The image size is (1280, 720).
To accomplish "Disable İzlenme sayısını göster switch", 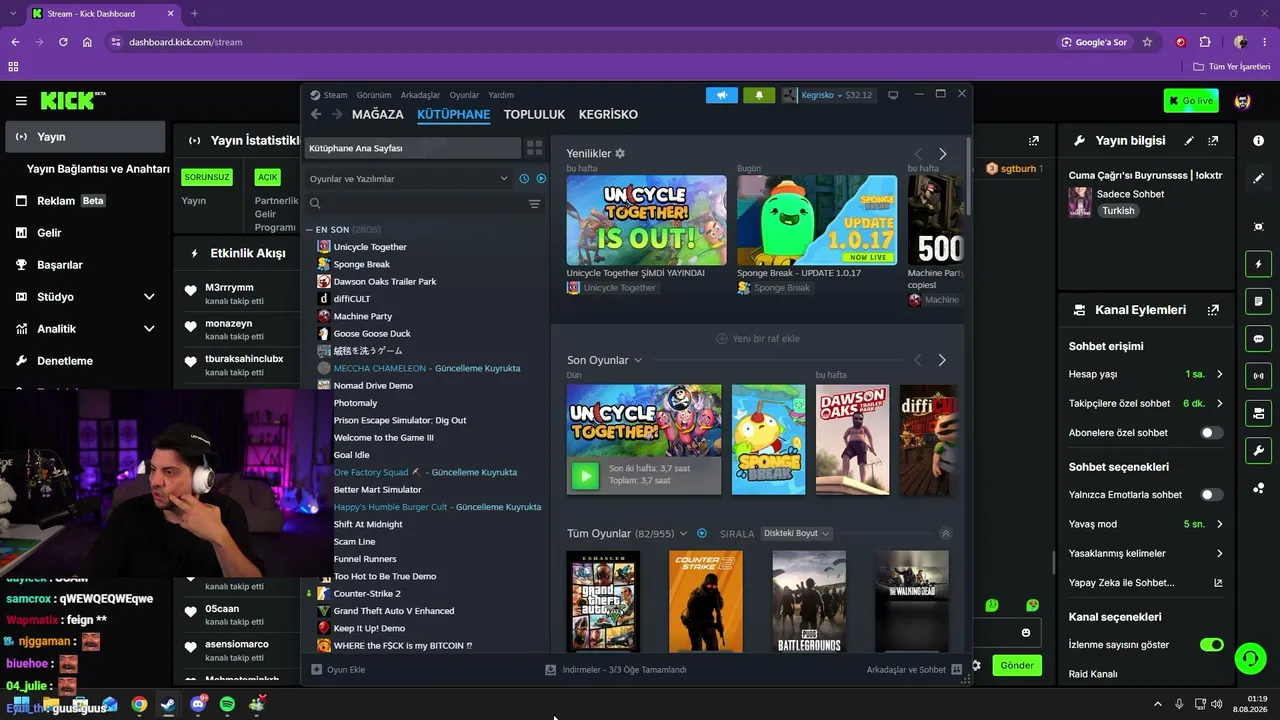I will click(1212, 645).
